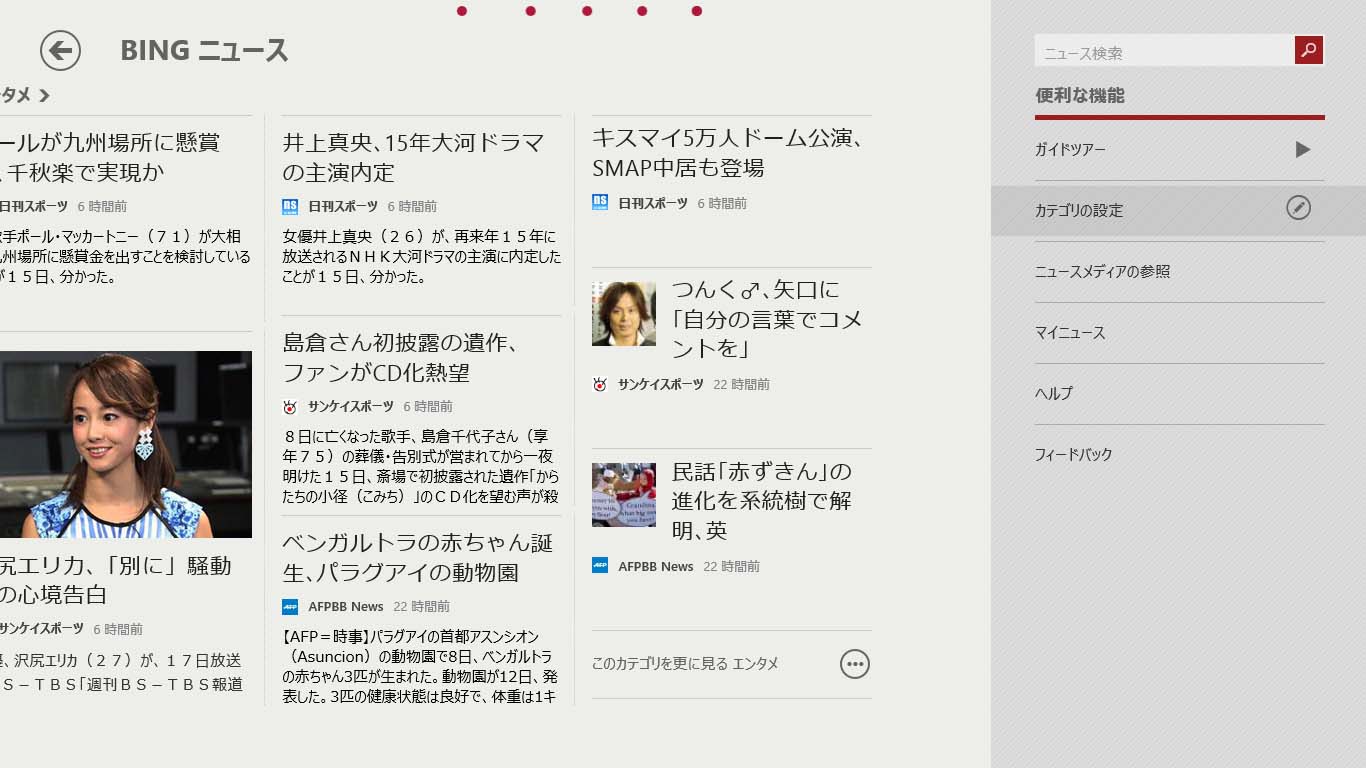The image size is (1366, 768).
Task: Go back with the circled arrow button
Action: click(x=60, y=50)
